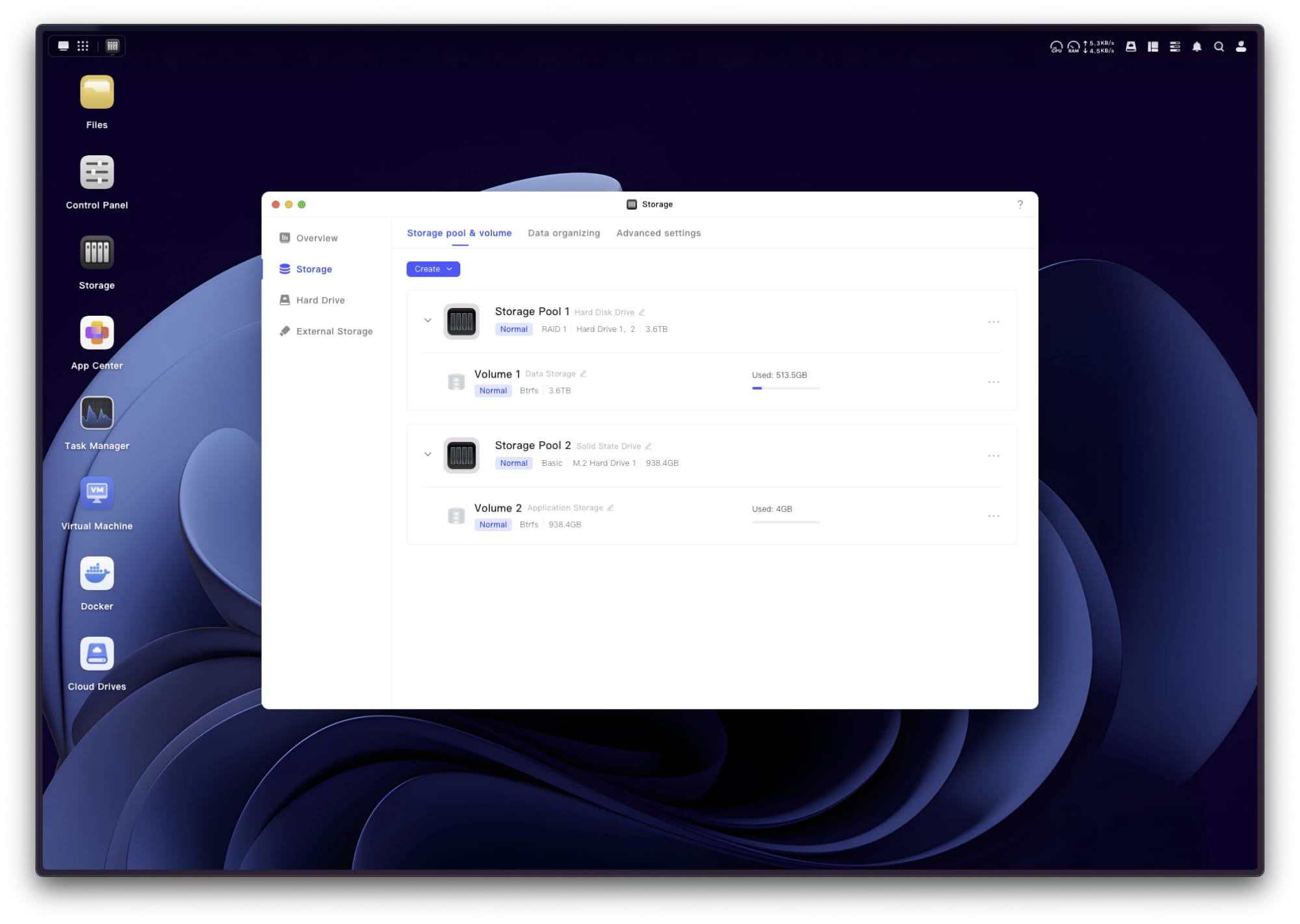This screenshot has width=1300, height=924.
Task: Open the Task Manager desktop icon
Action: tap(97, 413)
